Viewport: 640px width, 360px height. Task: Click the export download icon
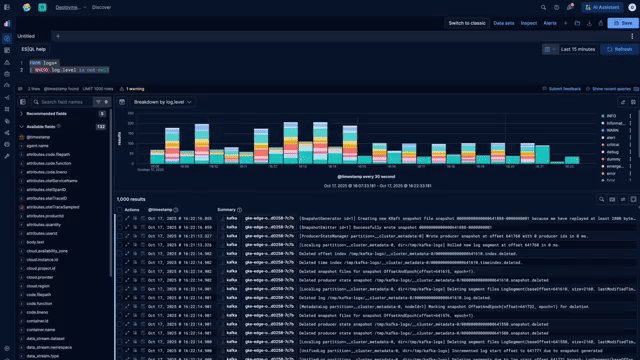point(589,23)
